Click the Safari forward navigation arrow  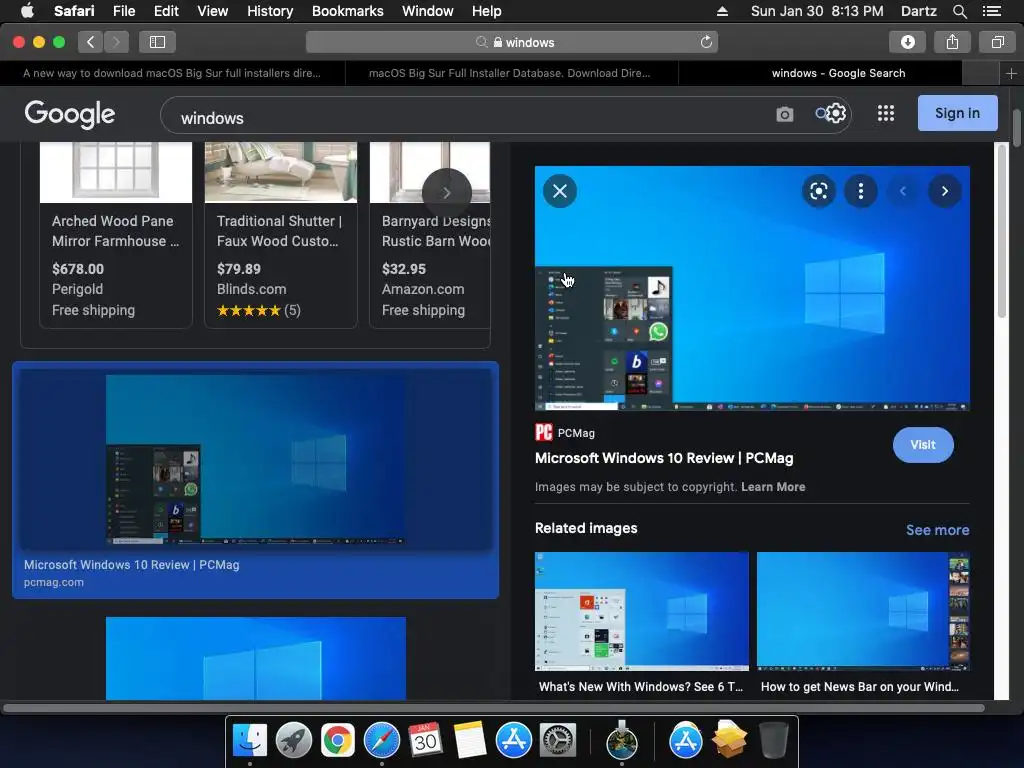[x=116, y=42]
